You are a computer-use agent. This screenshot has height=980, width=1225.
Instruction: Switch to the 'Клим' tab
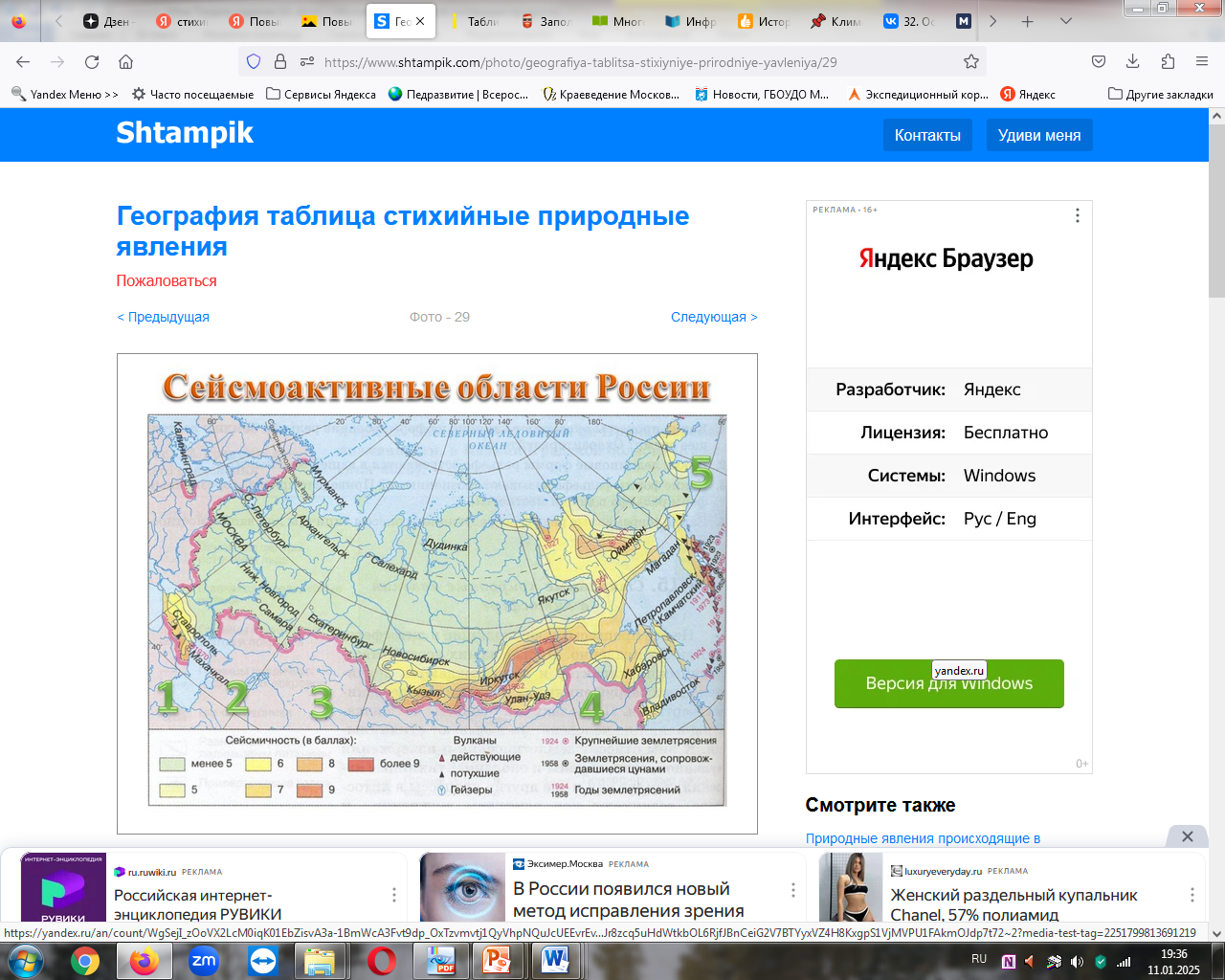(x=837, y=21)
